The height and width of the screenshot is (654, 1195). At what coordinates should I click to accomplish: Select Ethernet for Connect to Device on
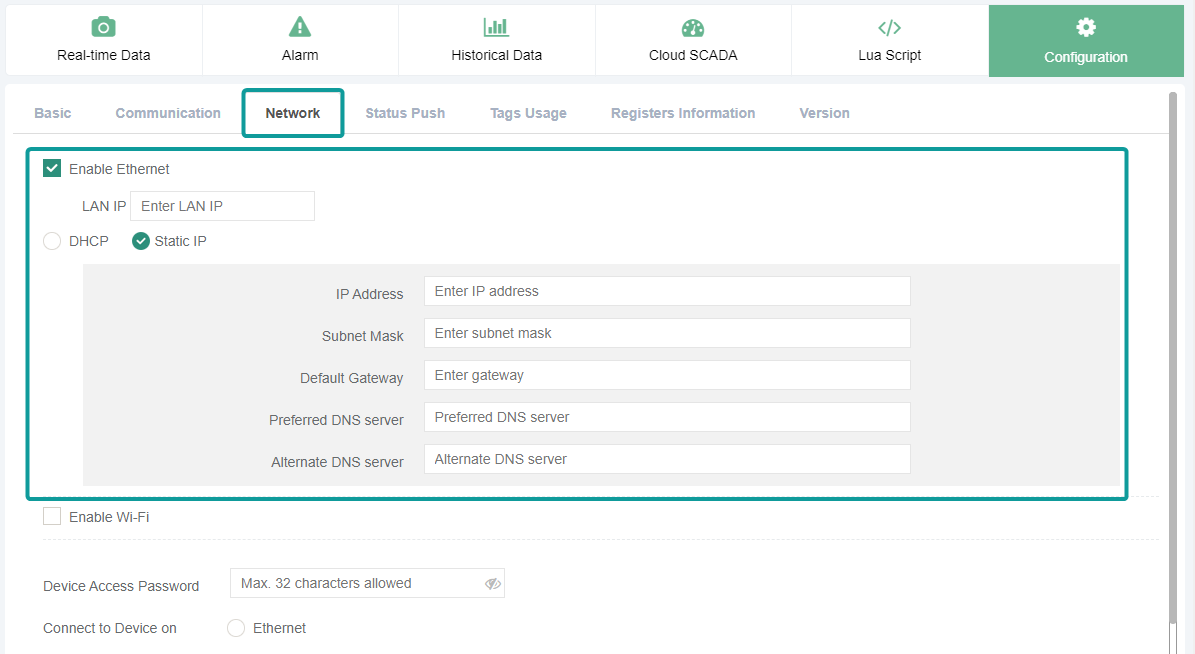[x=236, y=628]
